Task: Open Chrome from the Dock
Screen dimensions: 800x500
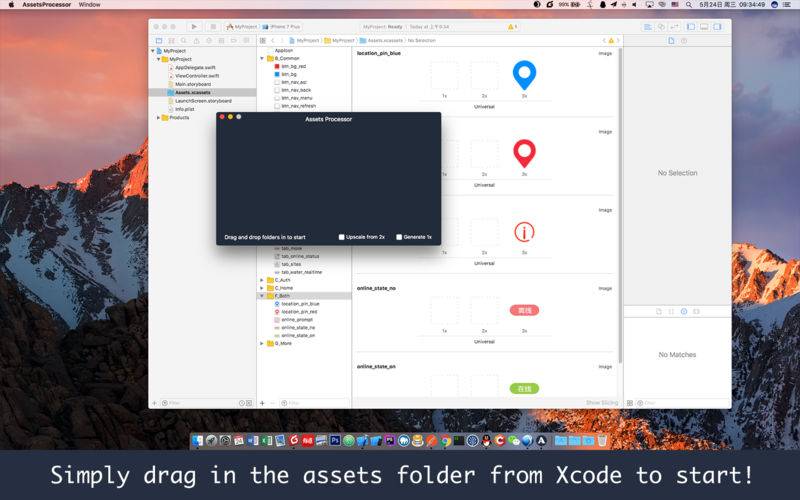Action: coord(445,440)
